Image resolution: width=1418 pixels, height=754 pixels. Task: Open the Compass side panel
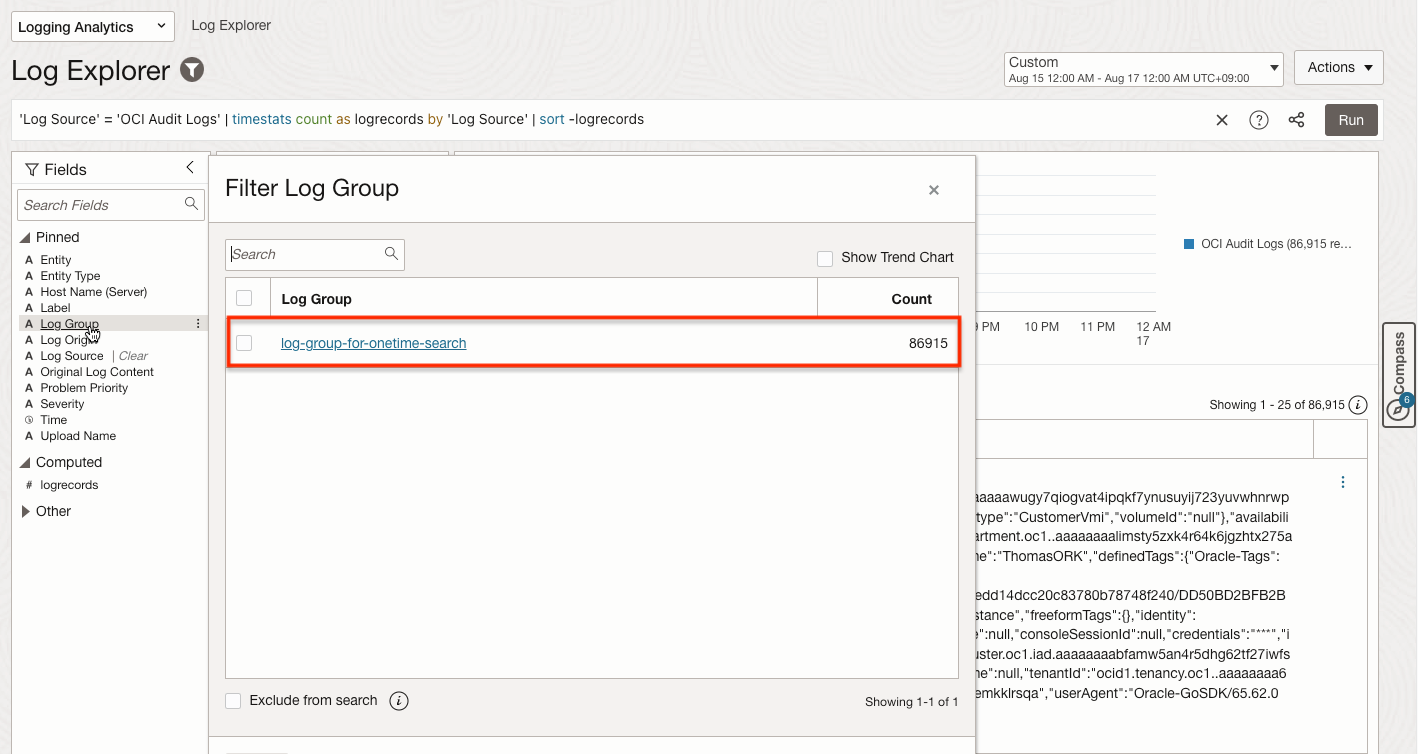point(1399,375)
